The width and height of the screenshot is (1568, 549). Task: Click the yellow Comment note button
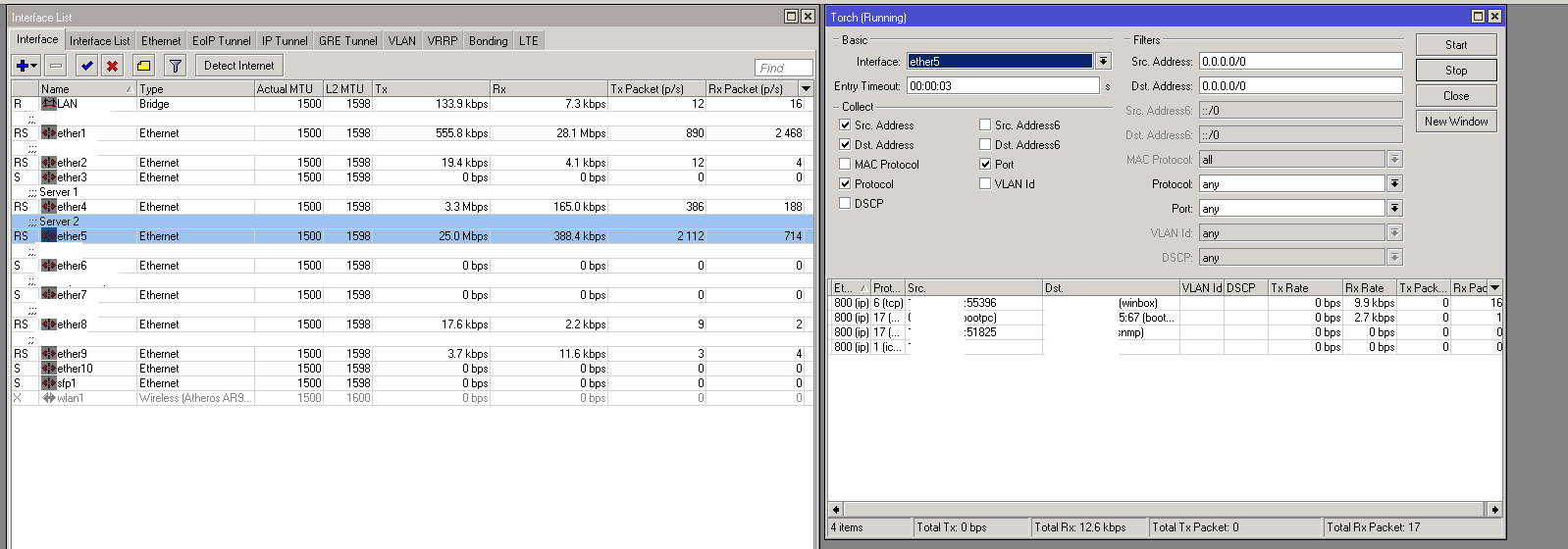pos(143,66)
